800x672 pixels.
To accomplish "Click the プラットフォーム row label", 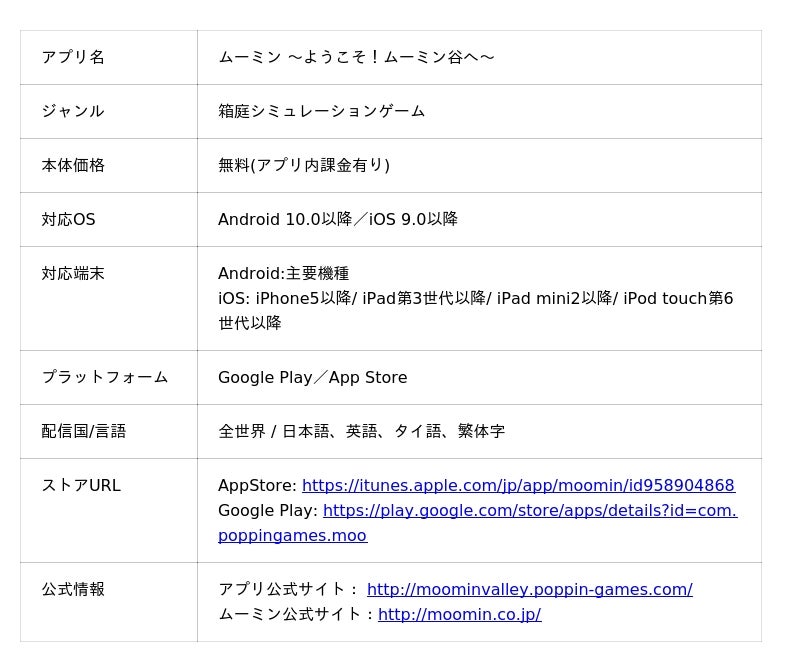I will point(105,377).
